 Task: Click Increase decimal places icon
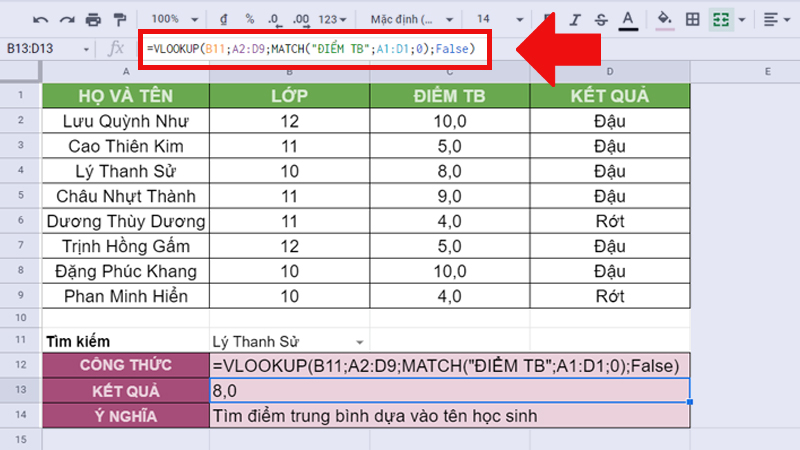pyautogui.click(x=301, y=20)
